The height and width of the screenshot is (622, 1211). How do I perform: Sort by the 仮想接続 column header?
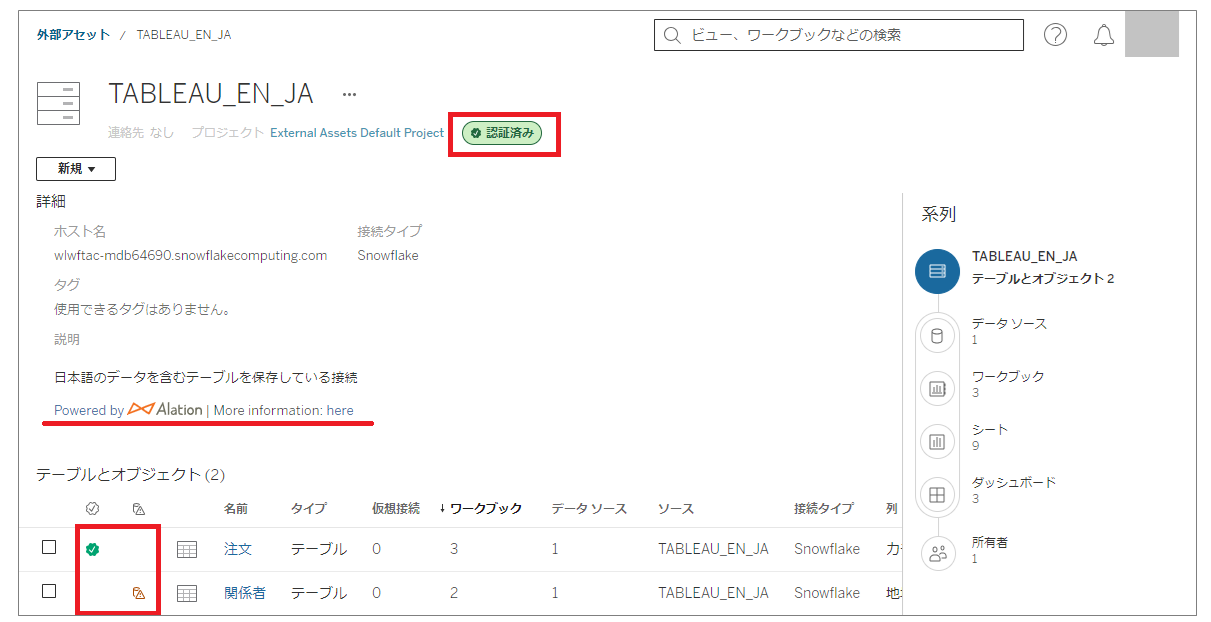pyautogui.click(x=396, y=509)
